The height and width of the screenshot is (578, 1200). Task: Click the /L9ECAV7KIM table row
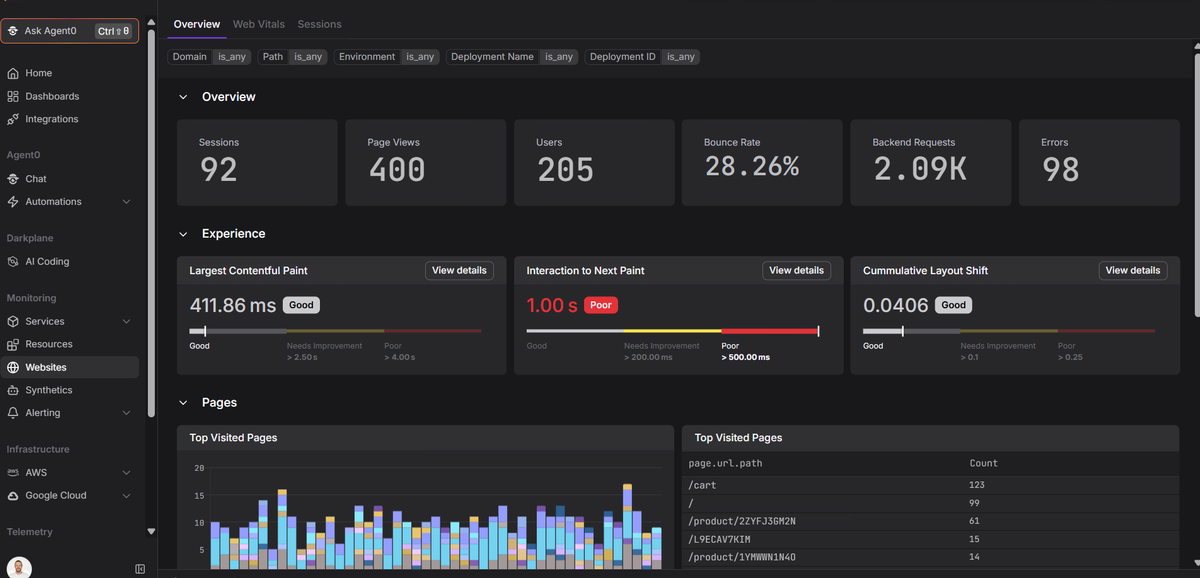(x=930, y=539)
